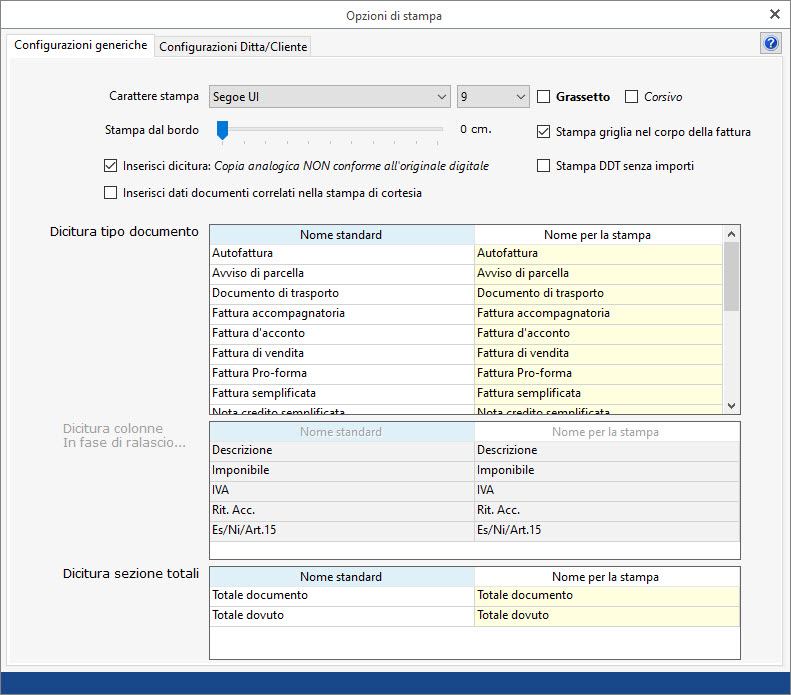The width and height of the screenshot is (791, 695).
Task: Select standard name cell Fattura di vendita
Action: [342, 354]
